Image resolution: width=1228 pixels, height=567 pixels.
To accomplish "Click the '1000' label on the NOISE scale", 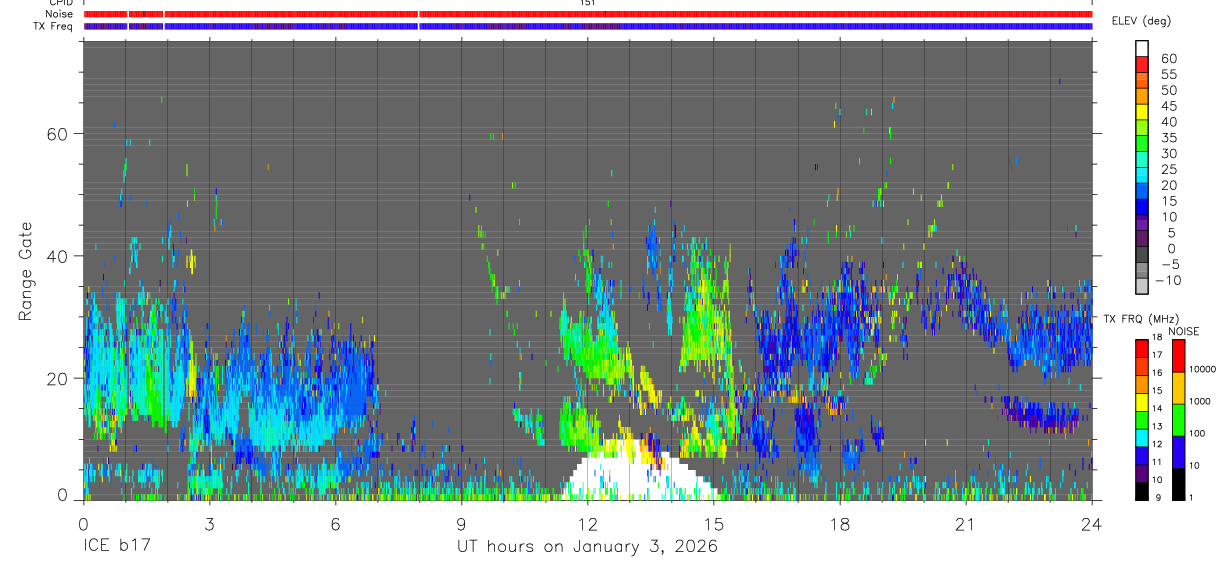I will coord(1200,403).
